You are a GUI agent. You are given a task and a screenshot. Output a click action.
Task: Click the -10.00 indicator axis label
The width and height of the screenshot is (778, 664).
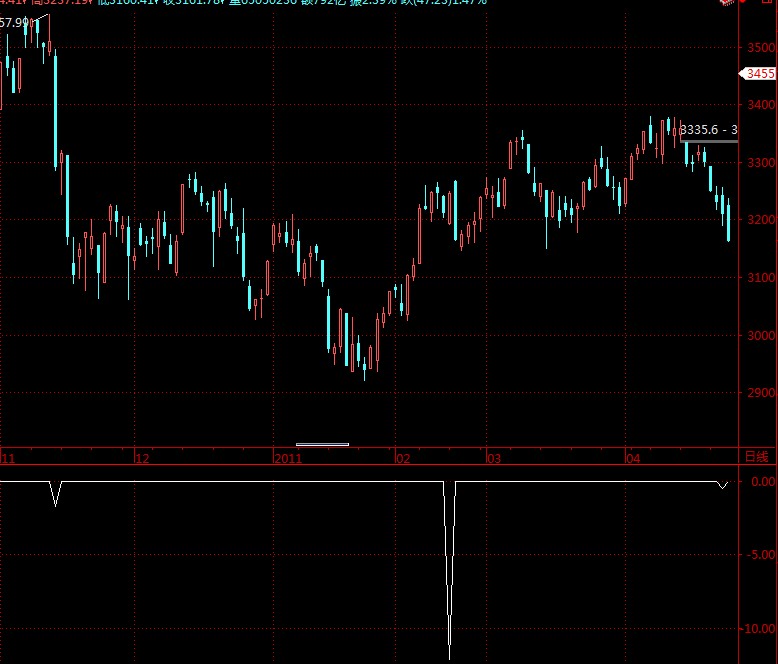759,629
